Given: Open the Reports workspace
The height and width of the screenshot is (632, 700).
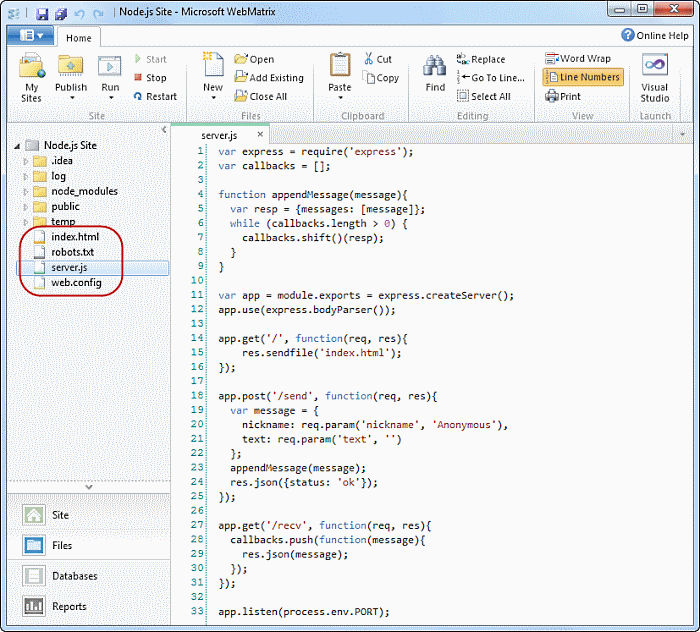Looking at the screenshot, I should pyautogui.click(x=69, y=606).
